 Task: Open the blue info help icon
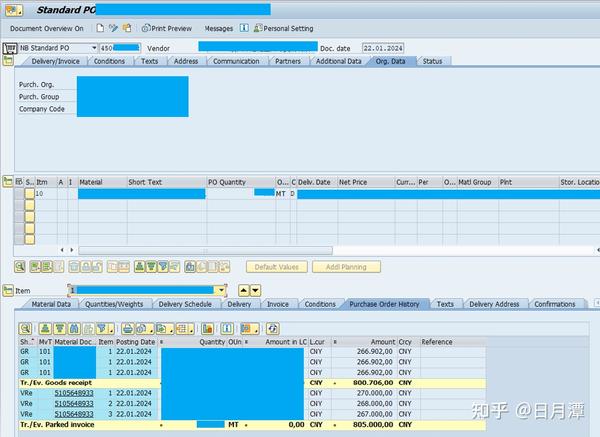tap(244, 28)
